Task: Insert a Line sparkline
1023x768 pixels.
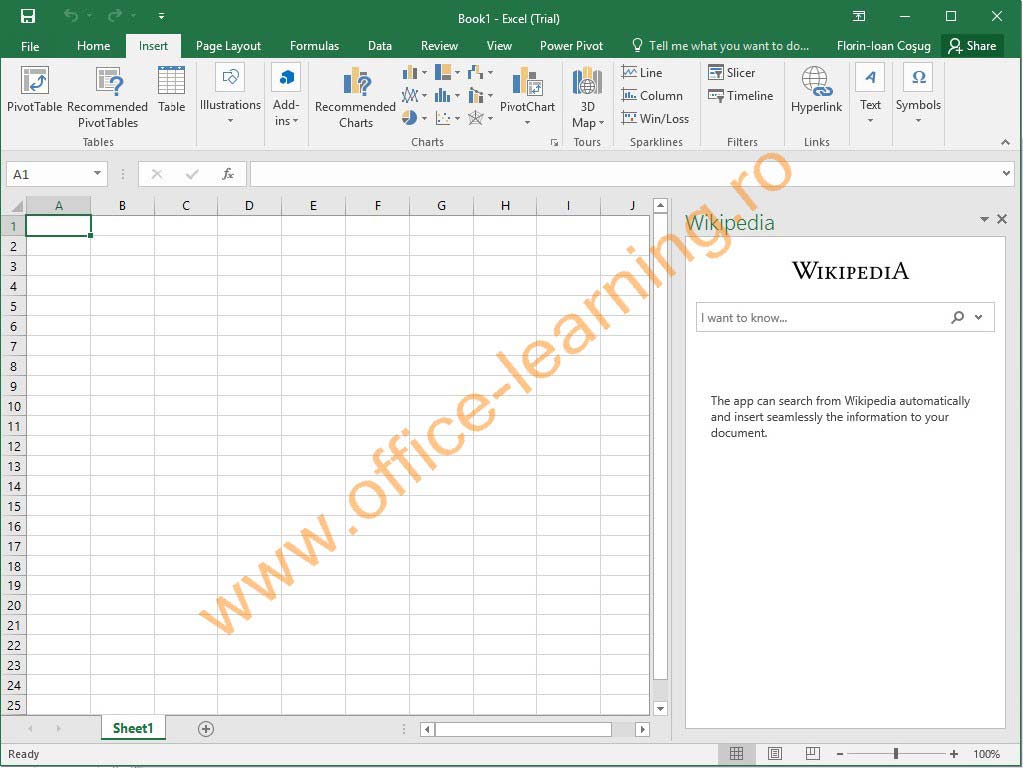Action: point(642,72)
